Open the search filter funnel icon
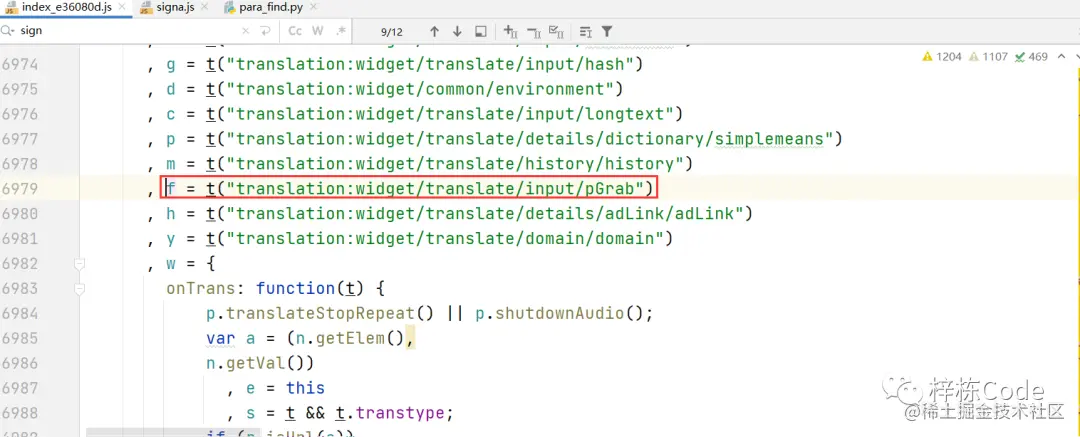The height and width of the screenshot is (437, 1080). point(607,31)
